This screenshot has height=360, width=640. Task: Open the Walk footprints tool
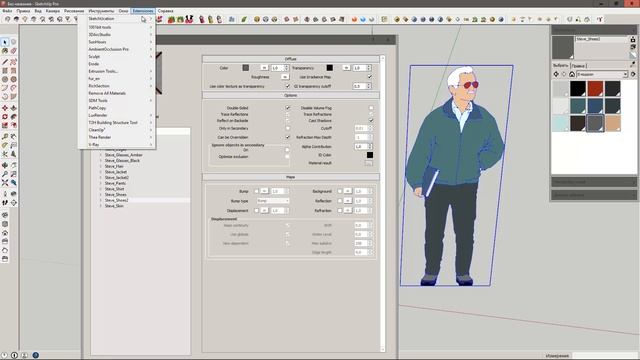5,202
